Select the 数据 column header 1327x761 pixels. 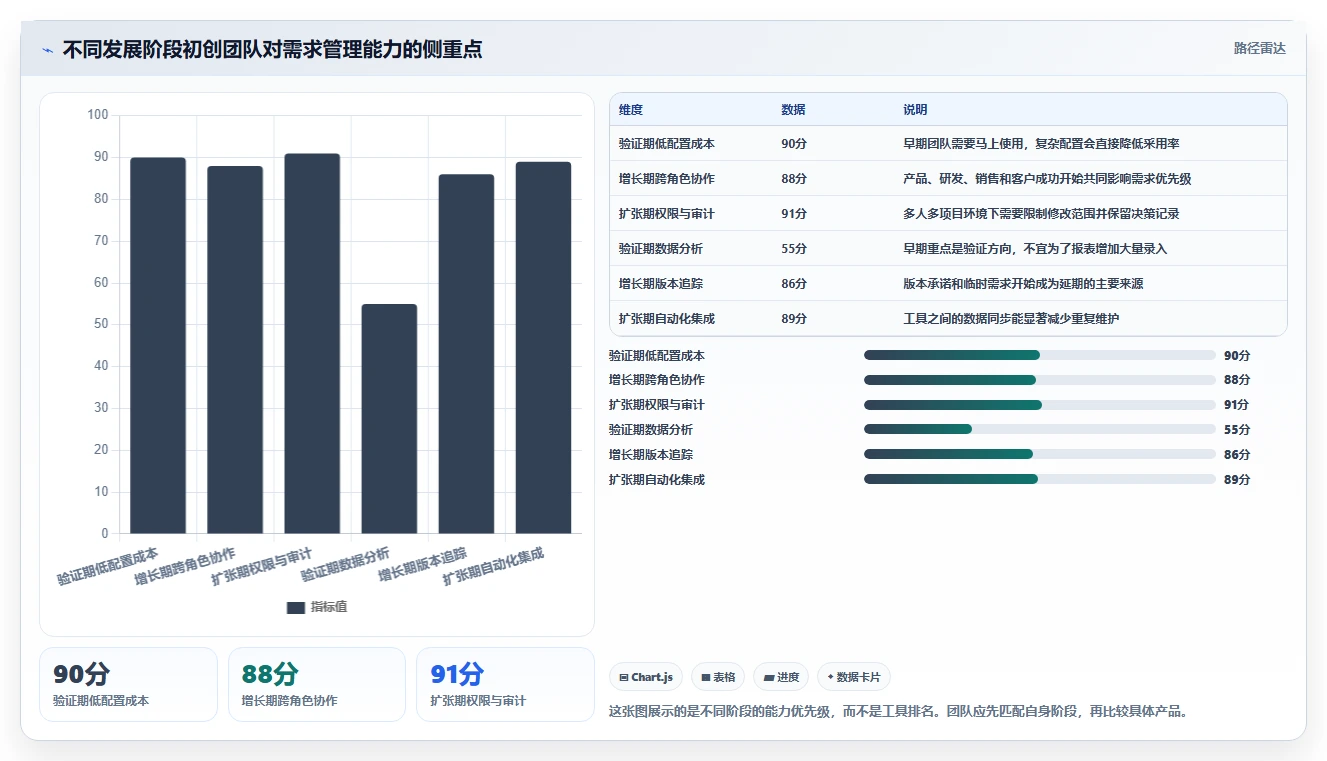[793, 109]
